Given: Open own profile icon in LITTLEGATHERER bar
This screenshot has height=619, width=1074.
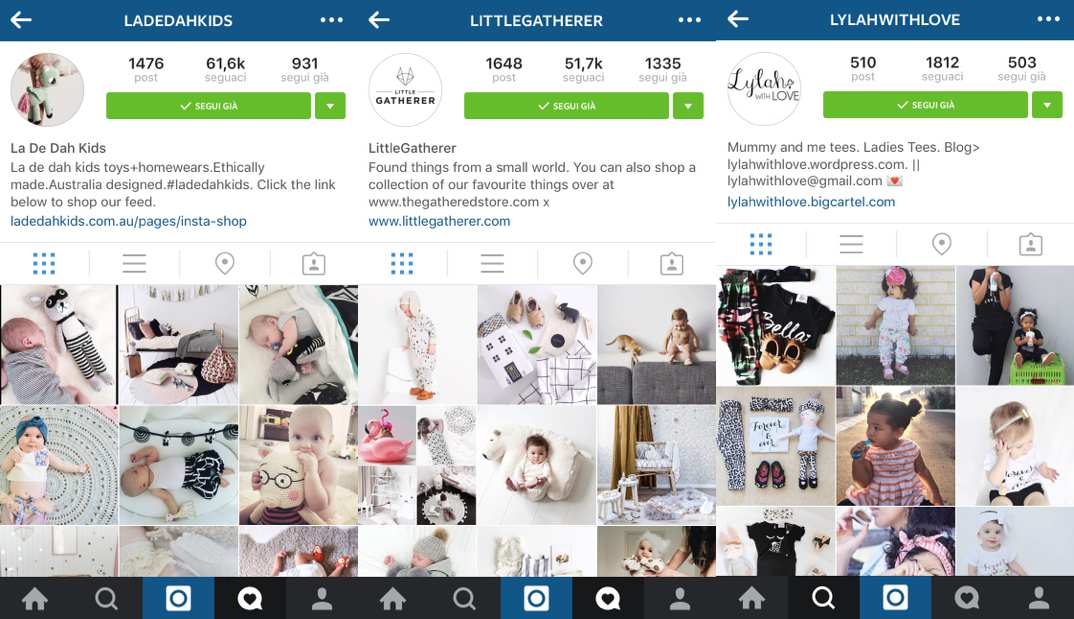Looking at the screenshot, I should [x=679, y=598].
